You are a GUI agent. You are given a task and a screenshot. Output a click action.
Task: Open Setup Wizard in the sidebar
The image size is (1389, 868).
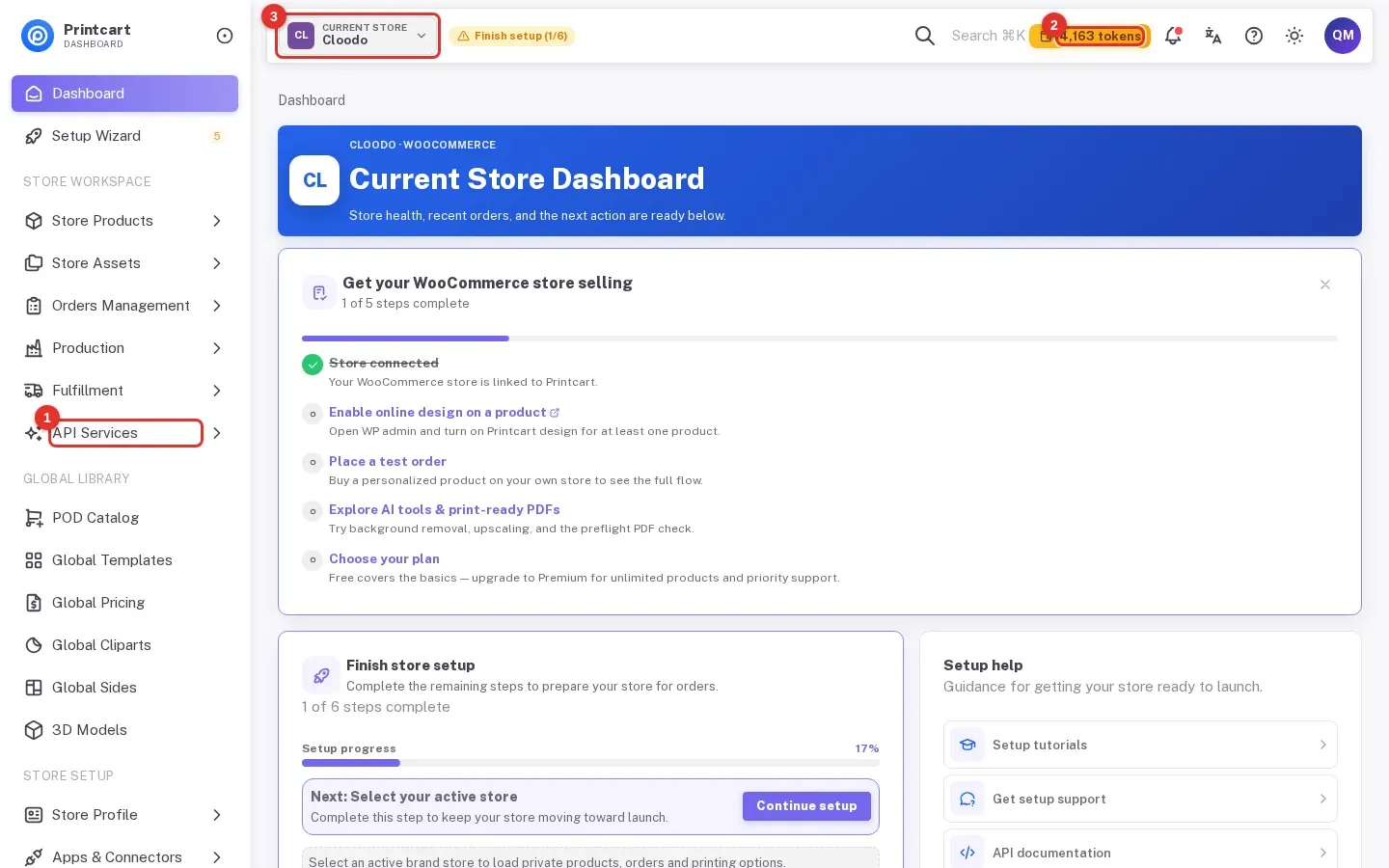[x=124, y=136]
